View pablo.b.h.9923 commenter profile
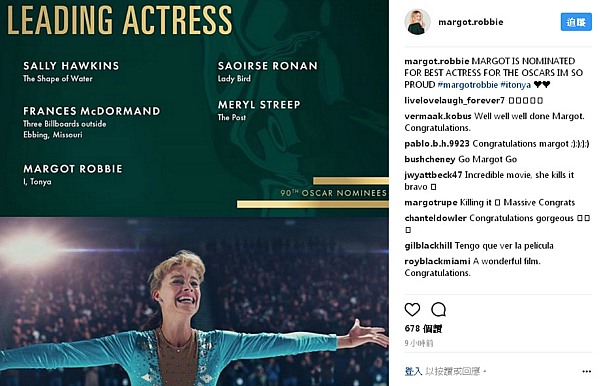 click(437, 144)
